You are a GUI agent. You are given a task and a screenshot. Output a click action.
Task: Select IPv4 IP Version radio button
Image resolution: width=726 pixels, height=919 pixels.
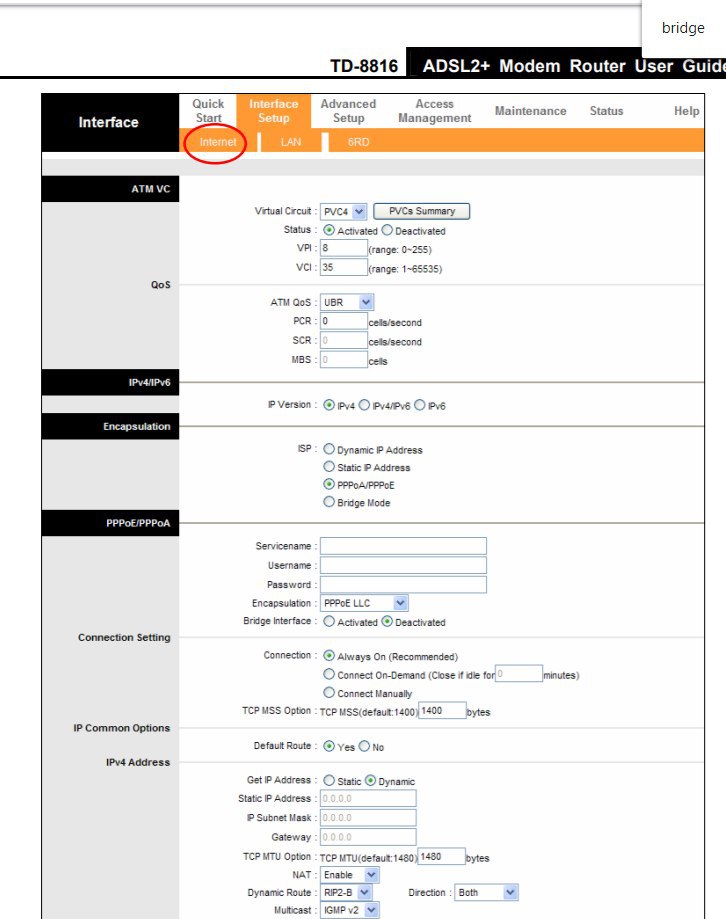pos(329,405)
